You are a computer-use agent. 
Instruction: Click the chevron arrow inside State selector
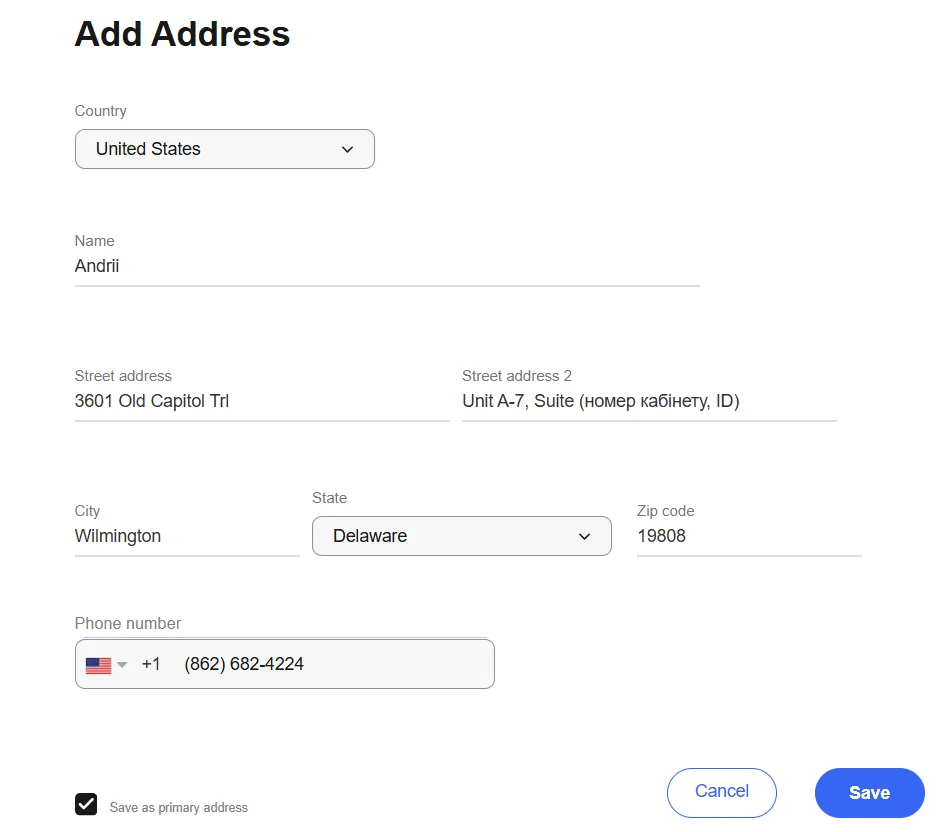click(584, 537)
